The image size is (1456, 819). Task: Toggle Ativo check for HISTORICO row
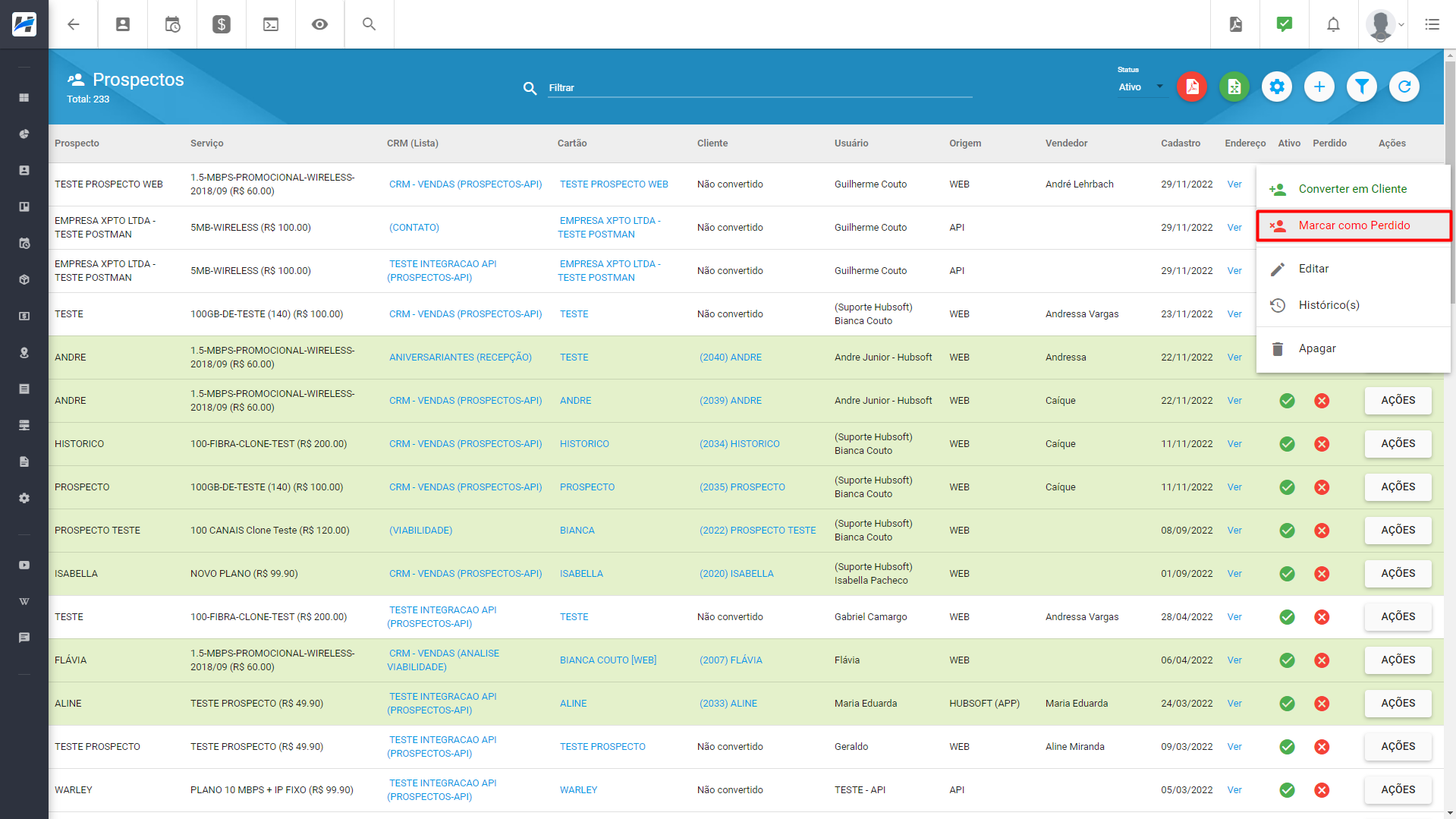click(1287, 444)
